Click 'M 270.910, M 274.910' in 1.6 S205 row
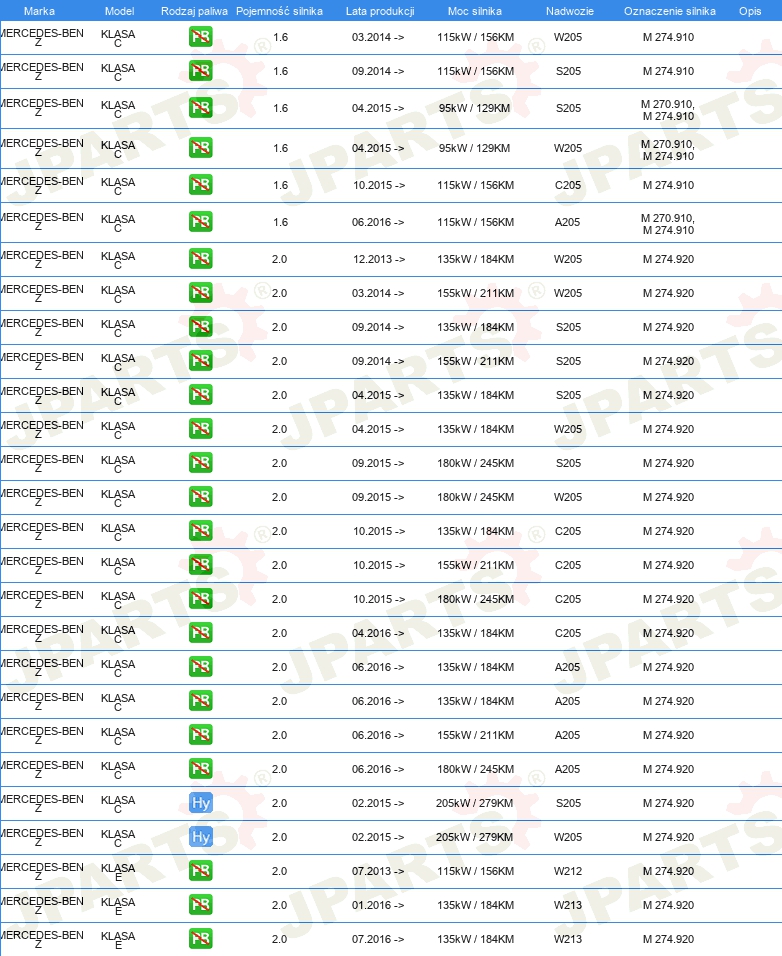The width and height of the screenshot is (782, 956). (x=668, y=110)
